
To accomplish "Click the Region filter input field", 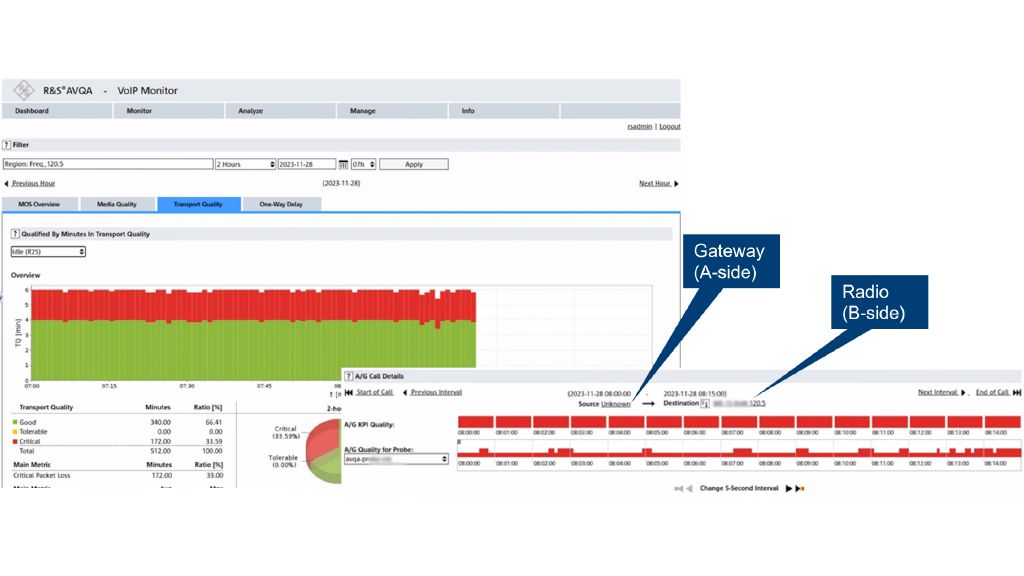I will click(x=107, y=164).
